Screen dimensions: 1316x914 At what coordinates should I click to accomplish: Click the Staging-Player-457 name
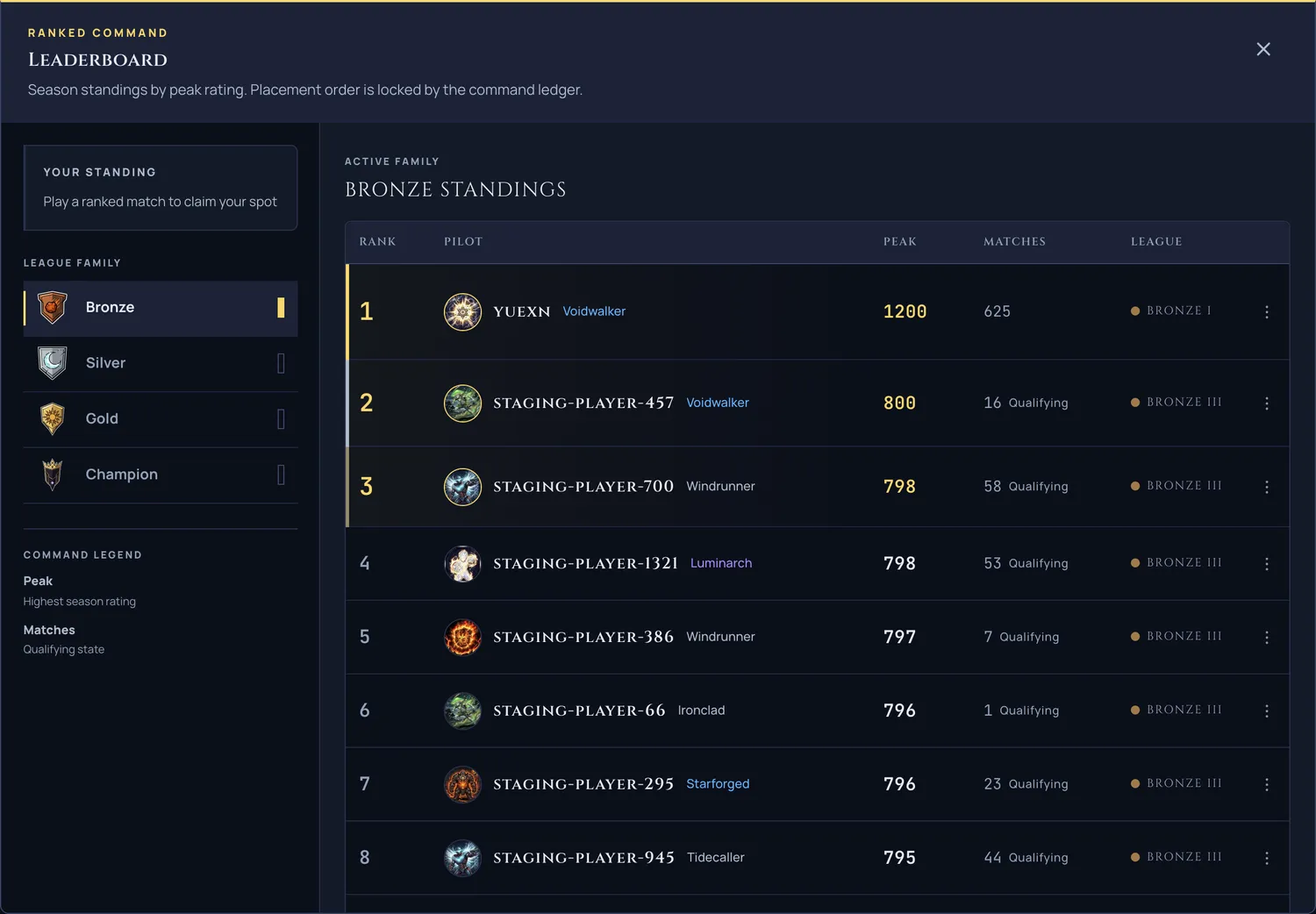point(583,403)
